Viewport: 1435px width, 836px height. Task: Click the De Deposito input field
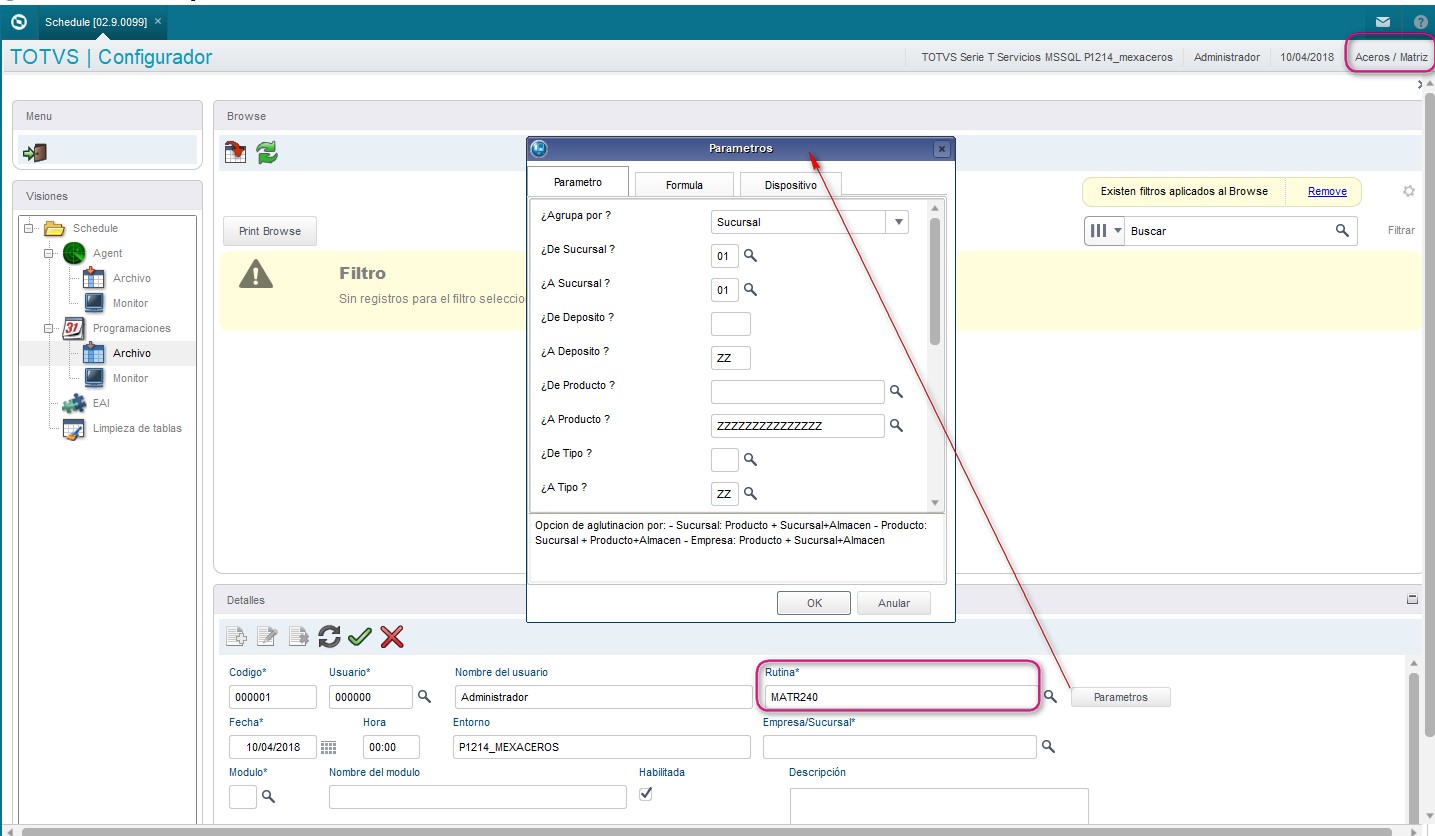tap(730, 324)
